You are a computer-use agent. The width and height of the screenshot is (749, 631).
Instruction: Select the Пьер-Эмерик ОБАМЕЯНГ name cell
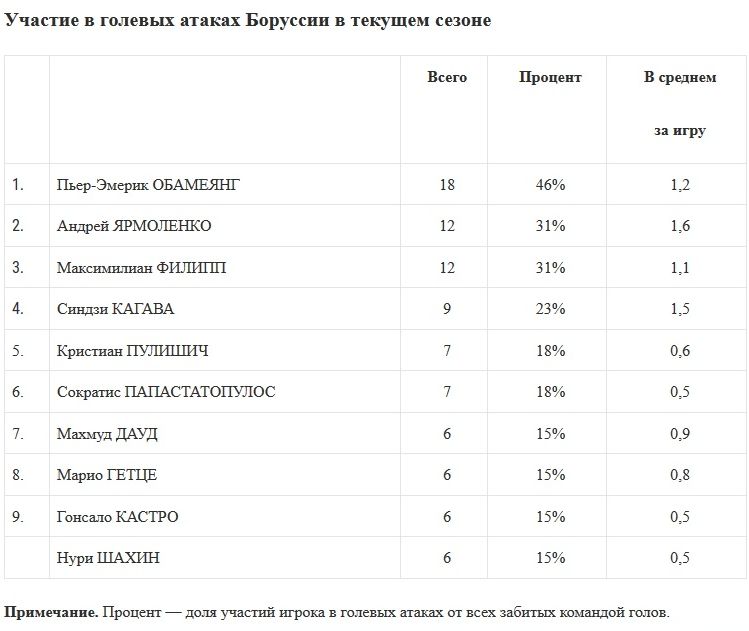149,185
